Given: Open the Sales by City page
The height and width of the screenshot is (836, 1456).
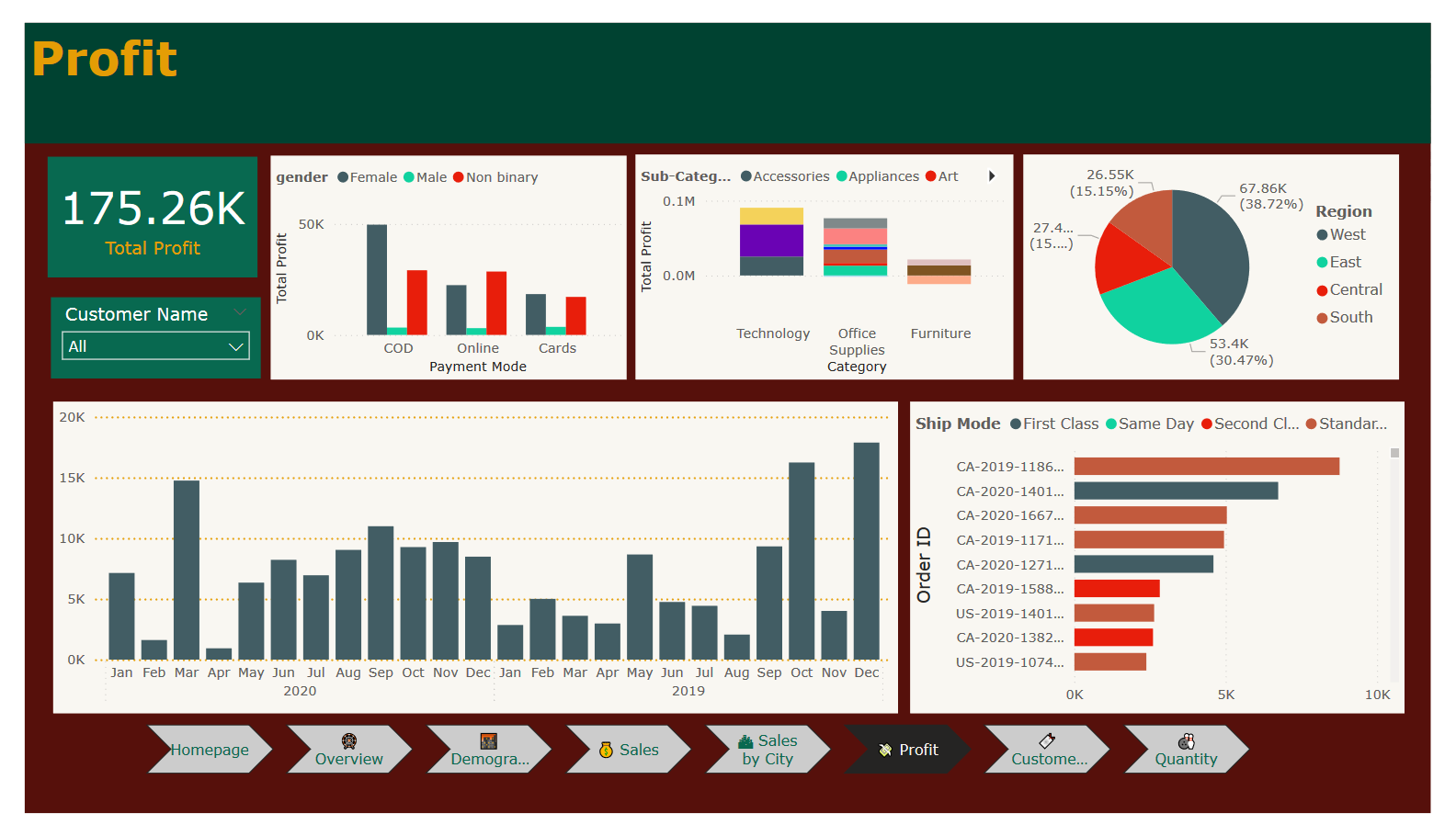Looking at the screenshot, I should pyautogui.click(x=768, y=750).
